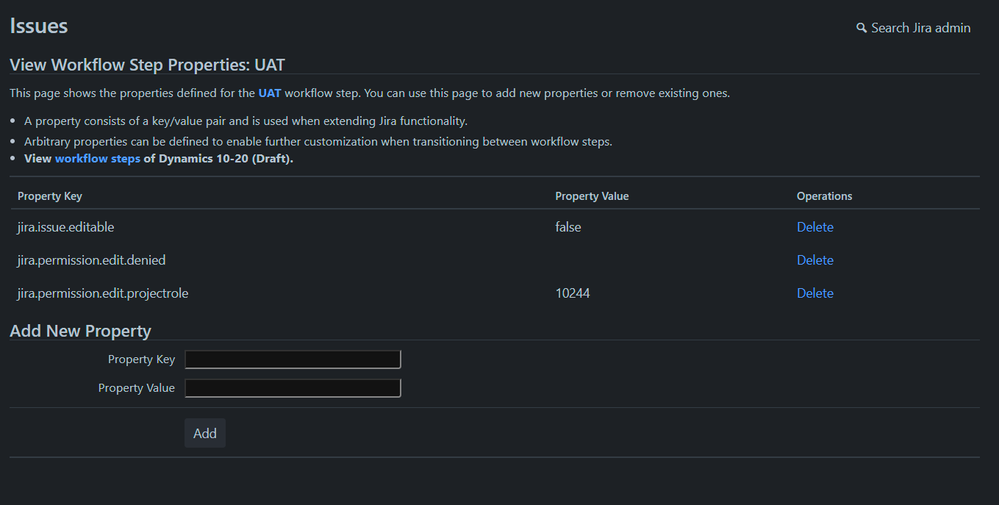Focus the Property Key input field

click(293, 359)
